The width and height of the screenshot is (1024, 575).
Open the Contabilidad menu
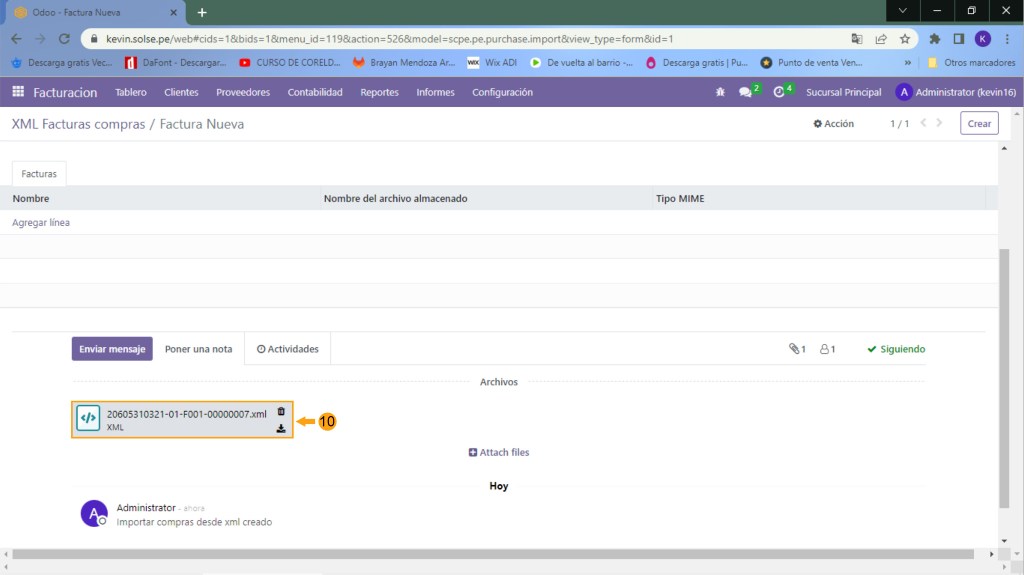point(315,92)
